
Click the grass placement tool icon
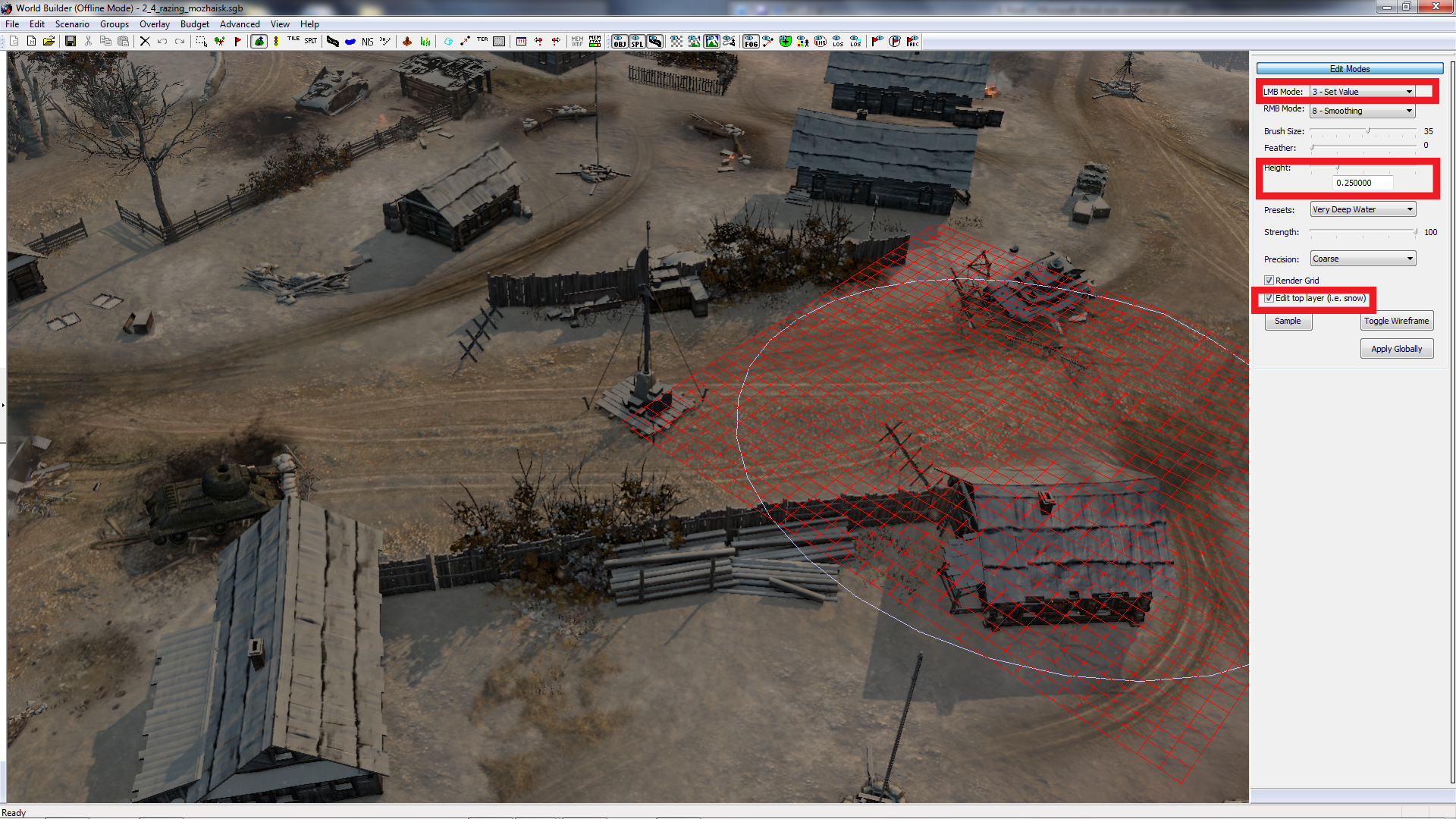coord(425,41)
